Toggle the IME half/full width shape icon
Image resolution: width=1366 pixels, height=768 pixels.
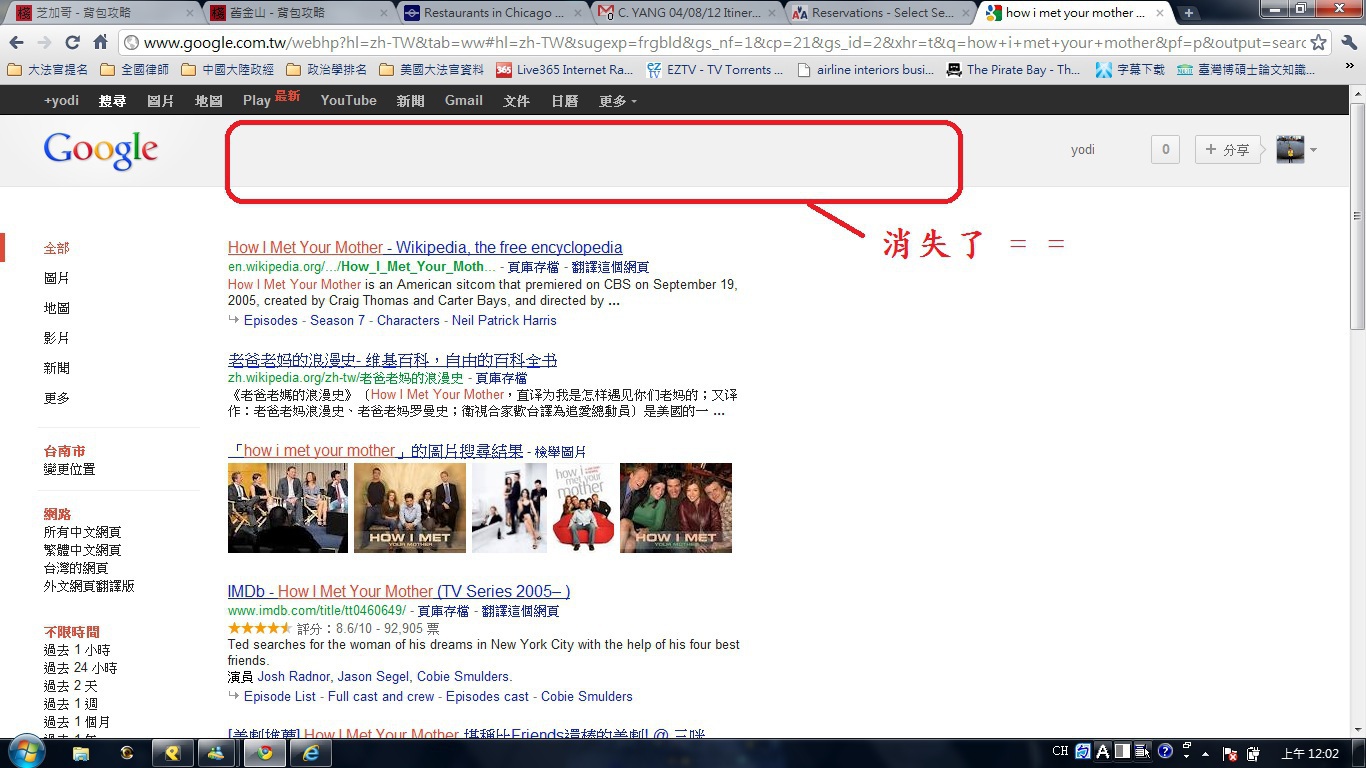tap(1123, 751)
